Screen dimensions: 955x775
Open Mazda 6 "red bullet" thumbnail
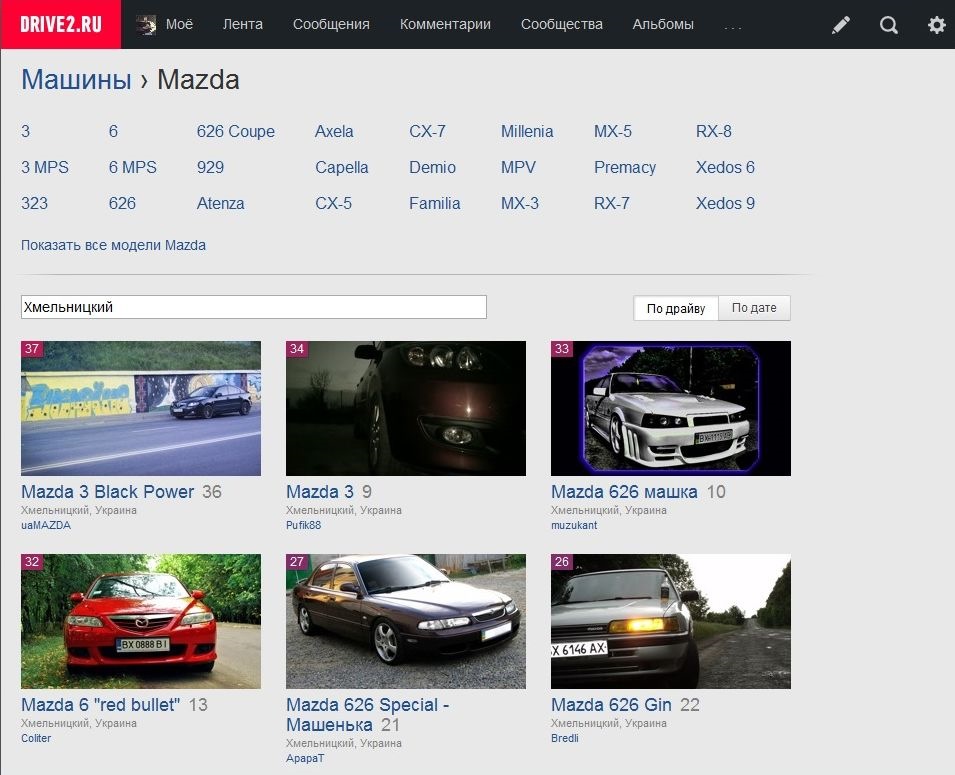click(x=141, y=621)
